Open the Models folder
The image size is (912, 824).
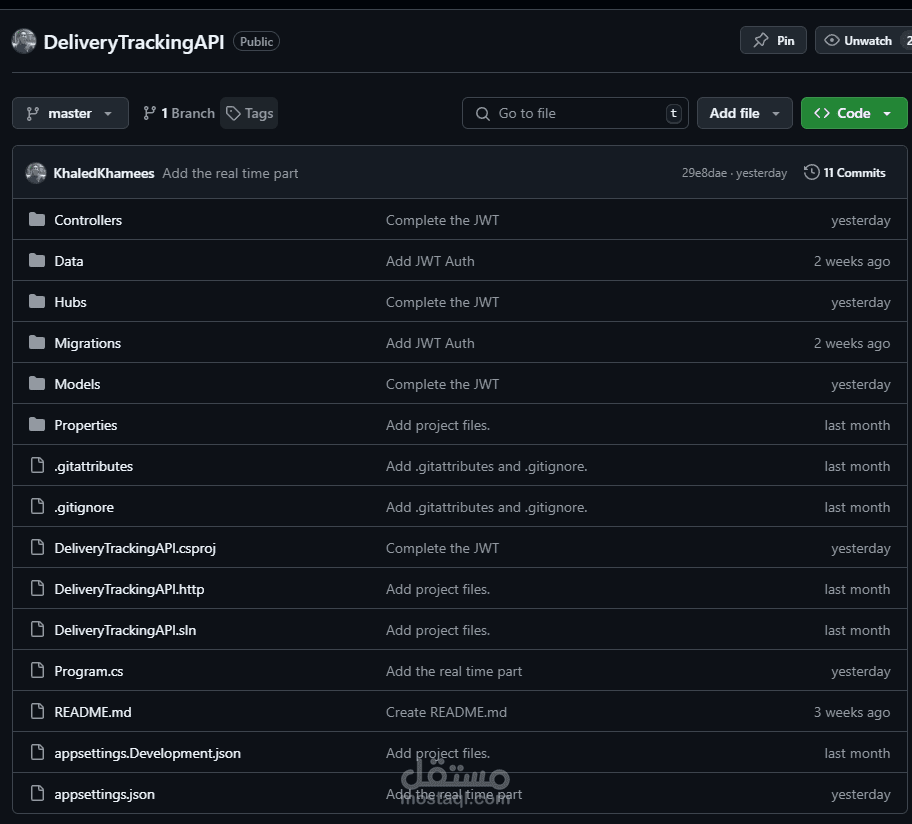(77, 384)
